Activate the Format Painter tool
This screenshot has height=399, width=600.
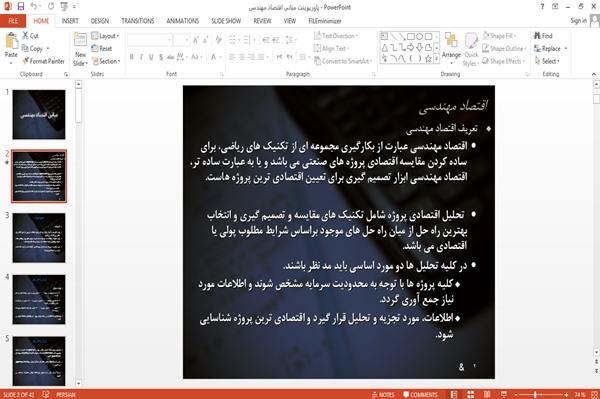[x=43, y=61]
